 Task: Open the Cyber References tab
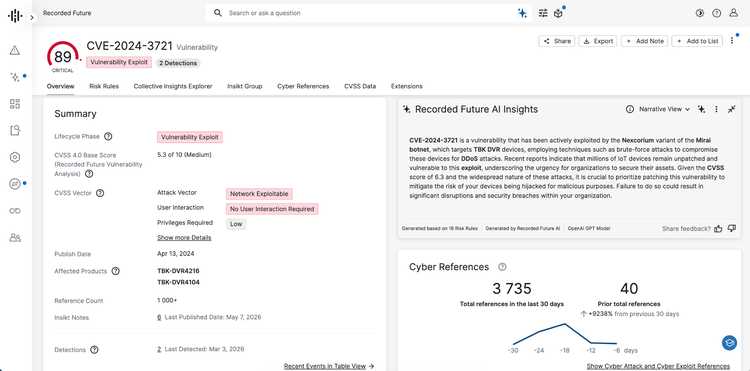[x=303, y=87]
